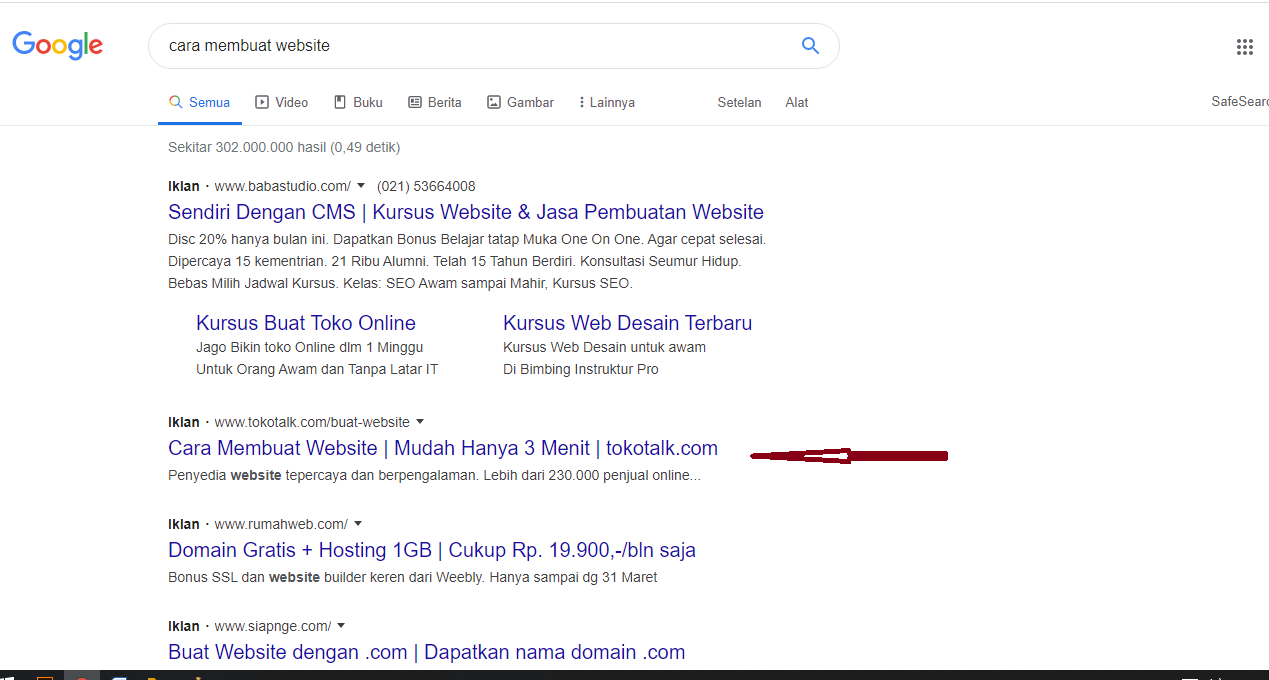The width and height of the screenshot is (1269, 680).
Task: Click the Alat search tools button
Action: click(x=797, y=102)
